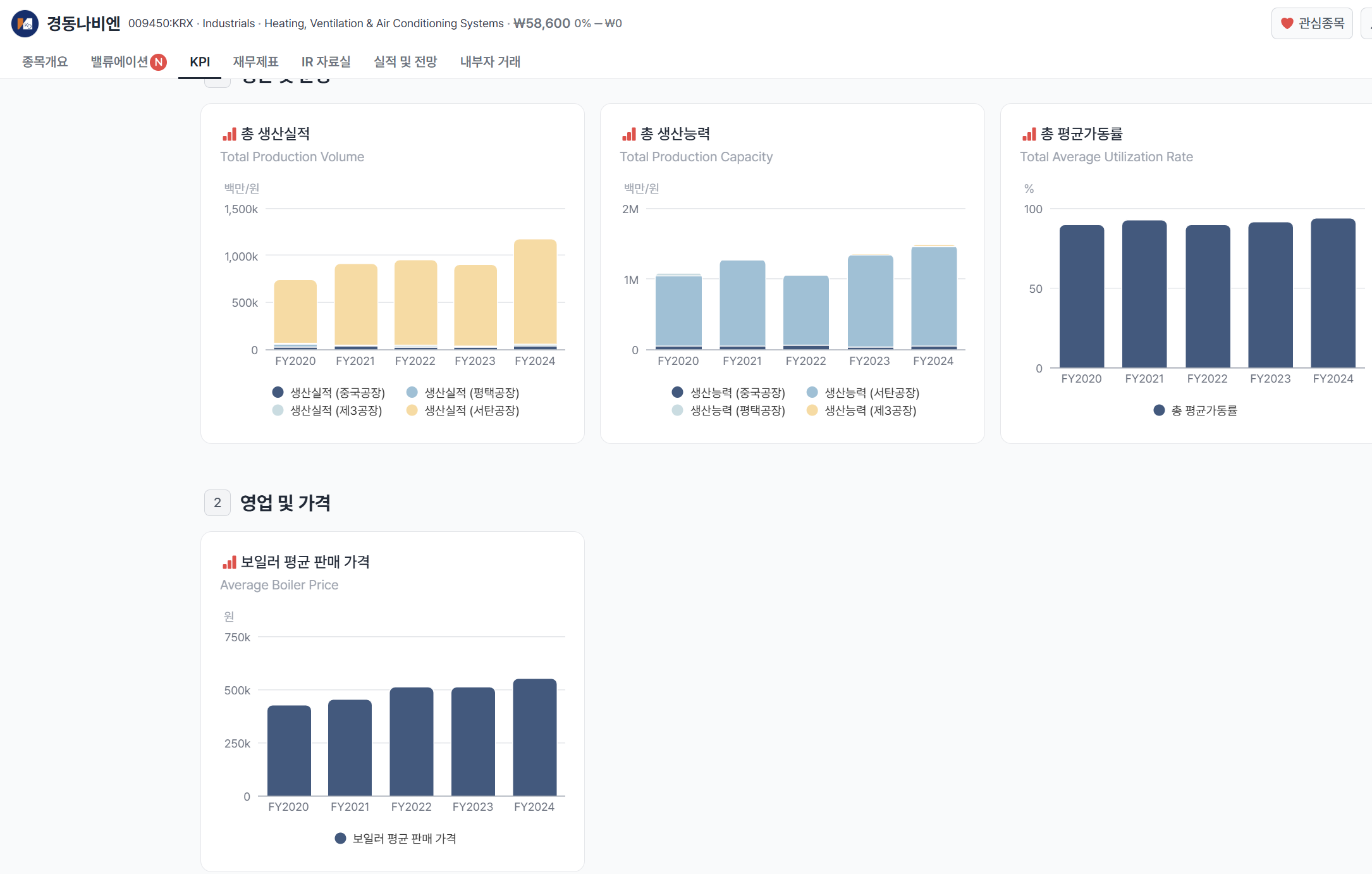Toggle 생산능력 (제3공장) legend series
Screen dimensions: 1372x874
(x=862, y=410)
